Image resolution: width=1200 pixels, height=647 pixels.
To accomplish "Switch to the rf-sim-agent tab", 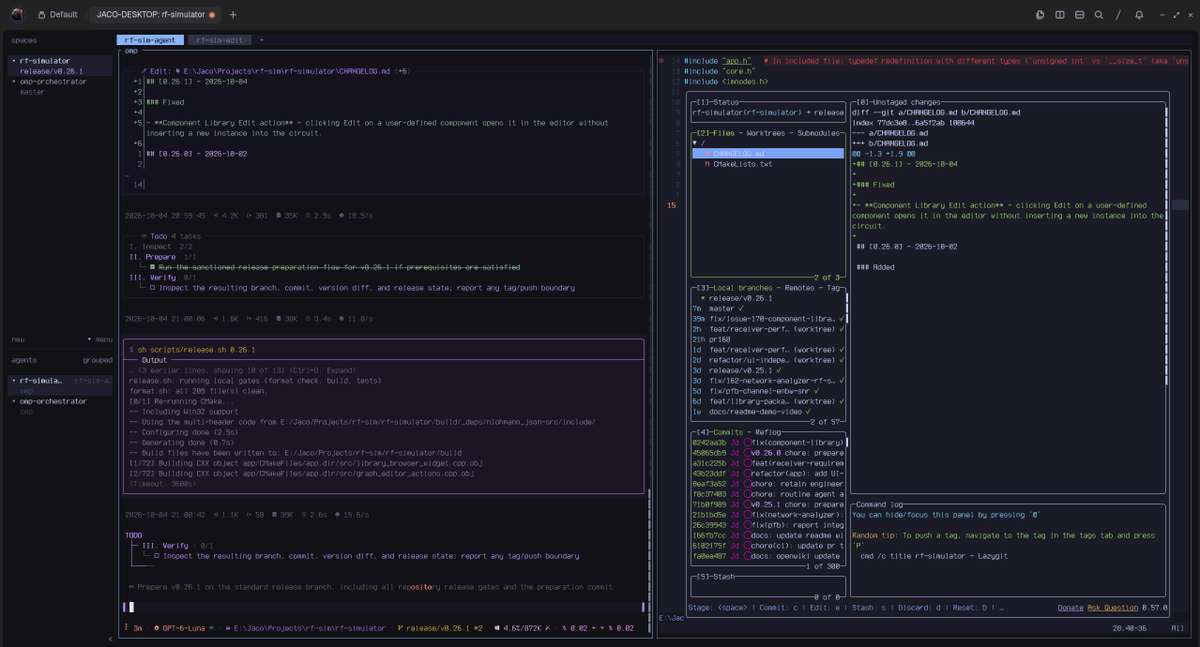I will [150, 40].
